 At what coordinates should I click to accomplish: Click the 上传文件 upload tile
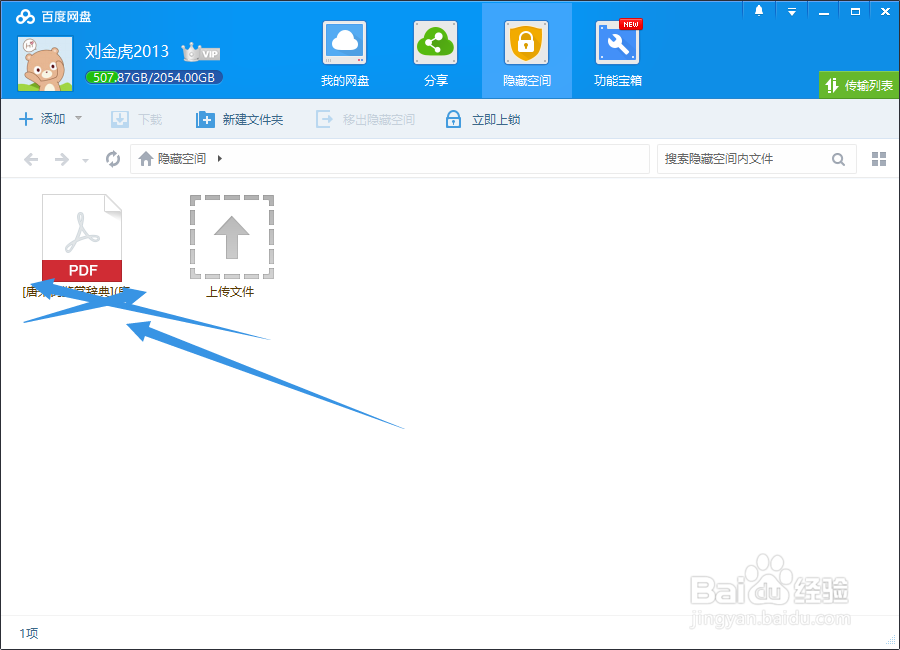coord(231,246)
